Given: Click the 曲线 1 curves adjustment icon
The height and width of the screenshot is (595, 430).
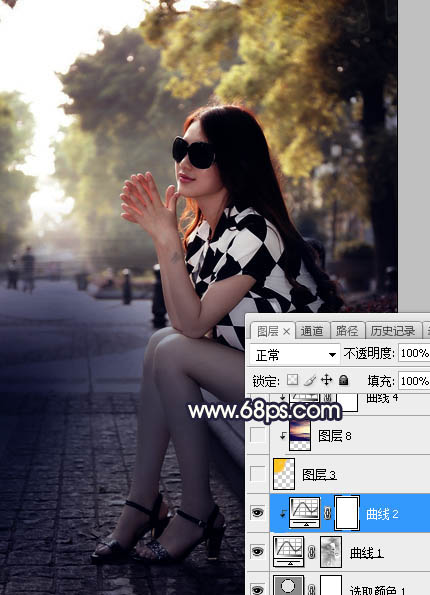Looking at the screenshot, I should coord(288,551).
